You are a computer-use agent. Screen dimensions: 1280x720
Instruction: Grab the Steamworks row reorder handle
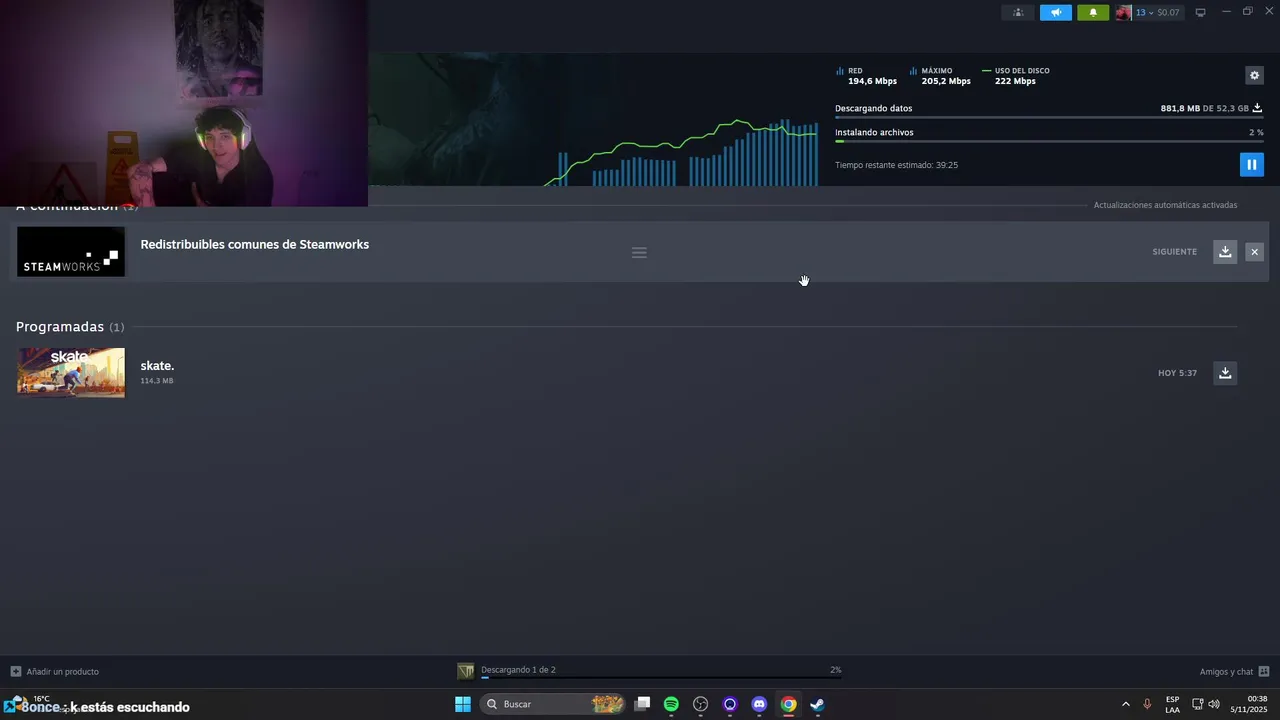[x=639, y=252]
